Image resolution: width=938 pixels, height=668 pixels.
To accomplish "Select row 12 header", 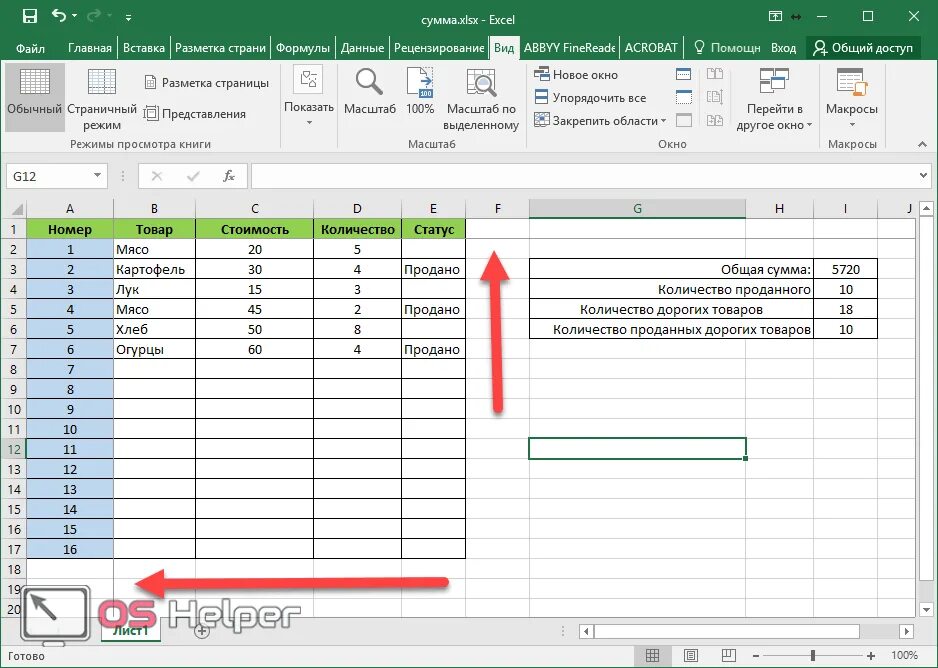I will tap(14, 449).
